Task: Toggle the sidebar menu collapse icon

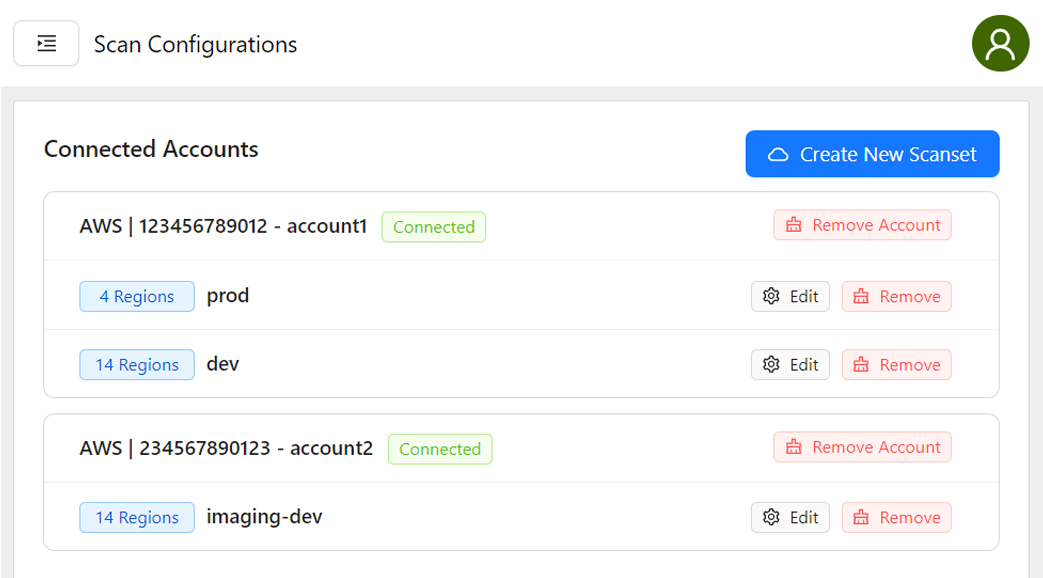Action: coord(46,44)
